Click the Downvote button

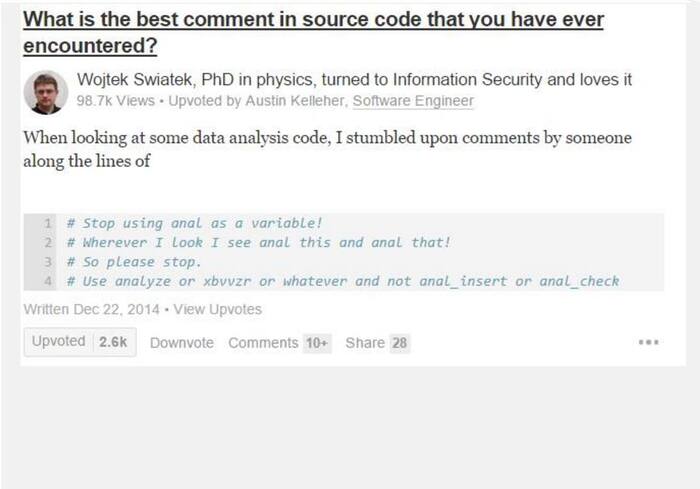point(181,343)
